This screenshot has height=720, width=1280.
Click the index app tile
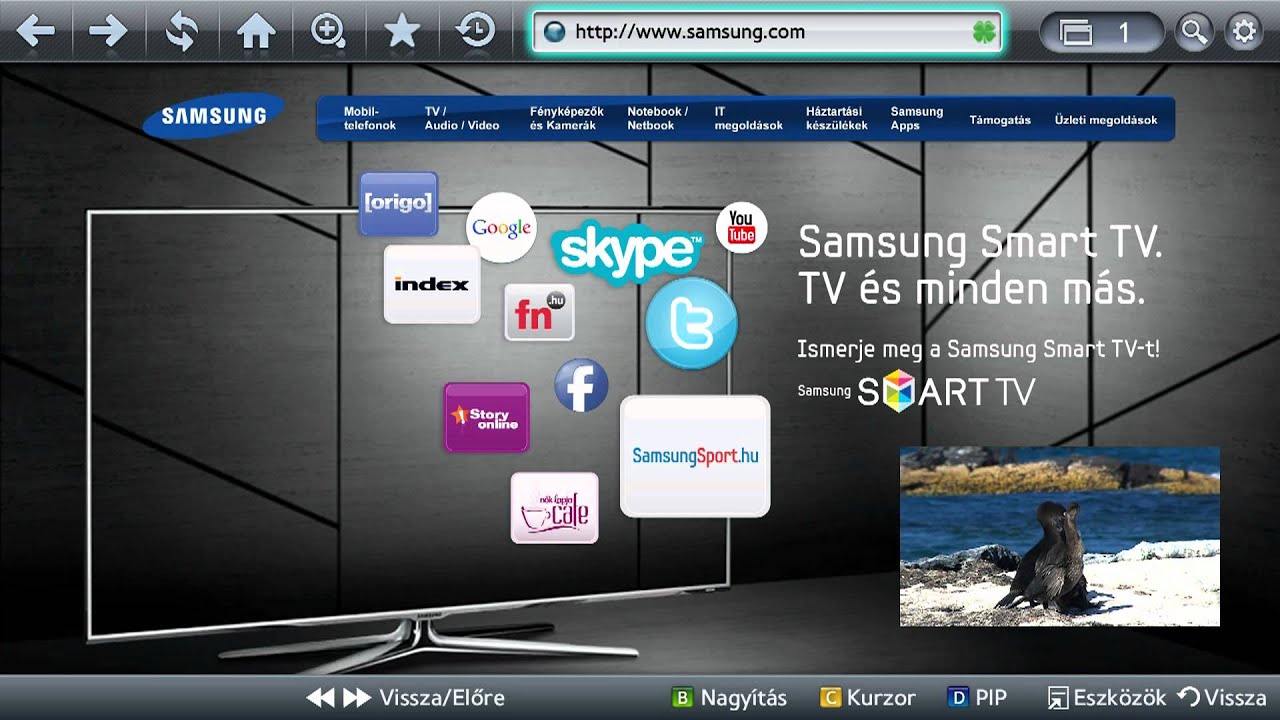pyautogui.click(x=432, y=284)
